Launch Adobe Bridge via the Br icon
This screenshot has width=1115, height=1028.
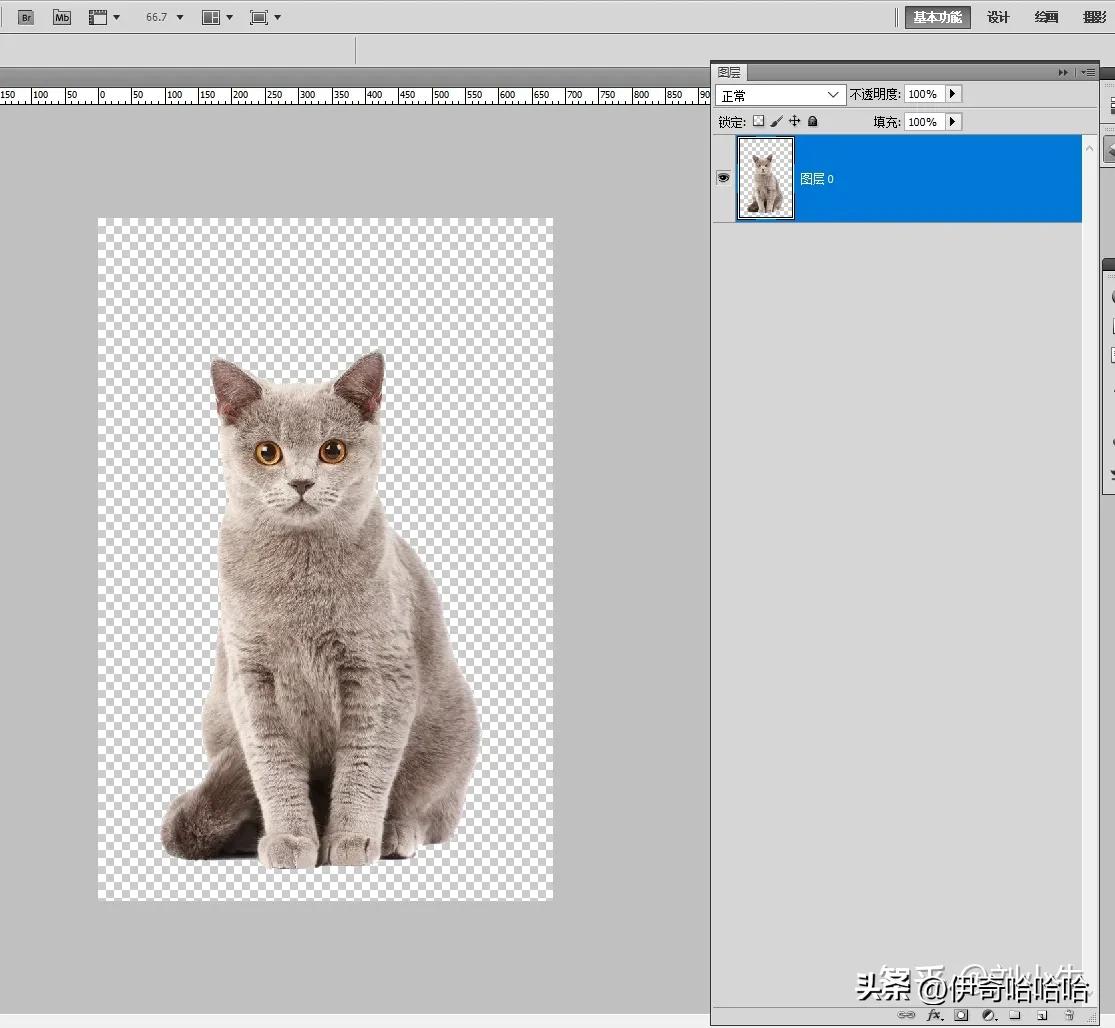point(24,16)
